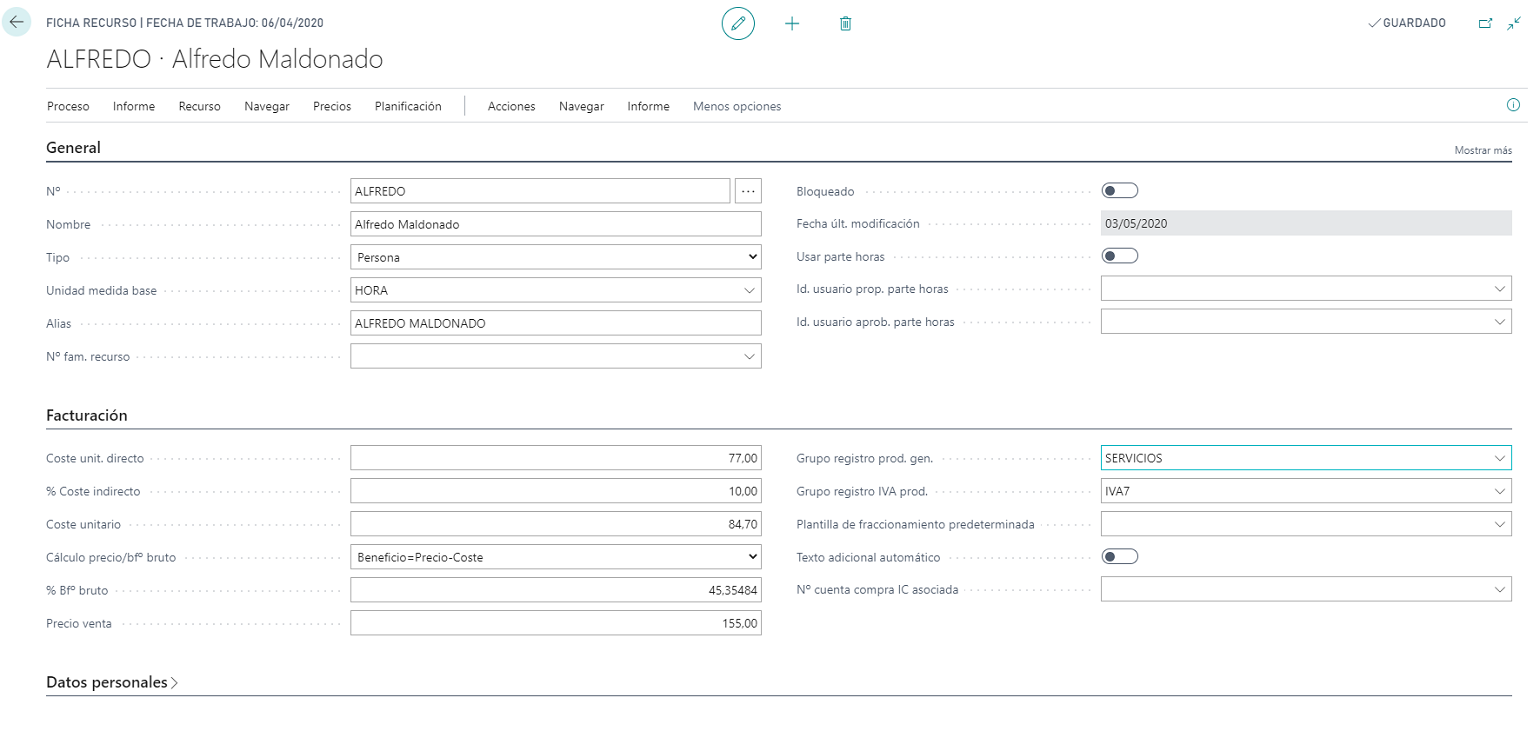Viewport: 1540px width, 731px height.
Task: Click the info circle icon
Action: point(1513,105)
